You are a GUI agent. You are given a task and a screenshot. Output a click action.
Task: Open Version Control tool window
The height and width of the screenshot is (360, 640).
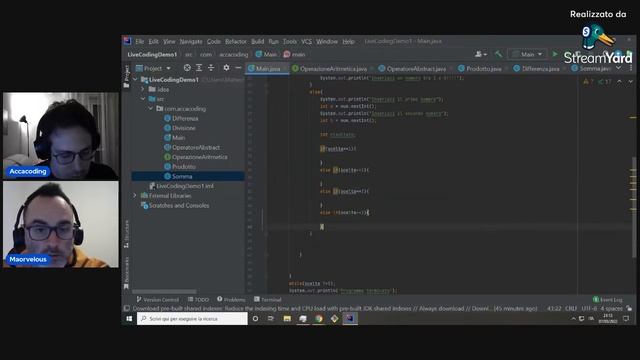(x=158, y=300)
